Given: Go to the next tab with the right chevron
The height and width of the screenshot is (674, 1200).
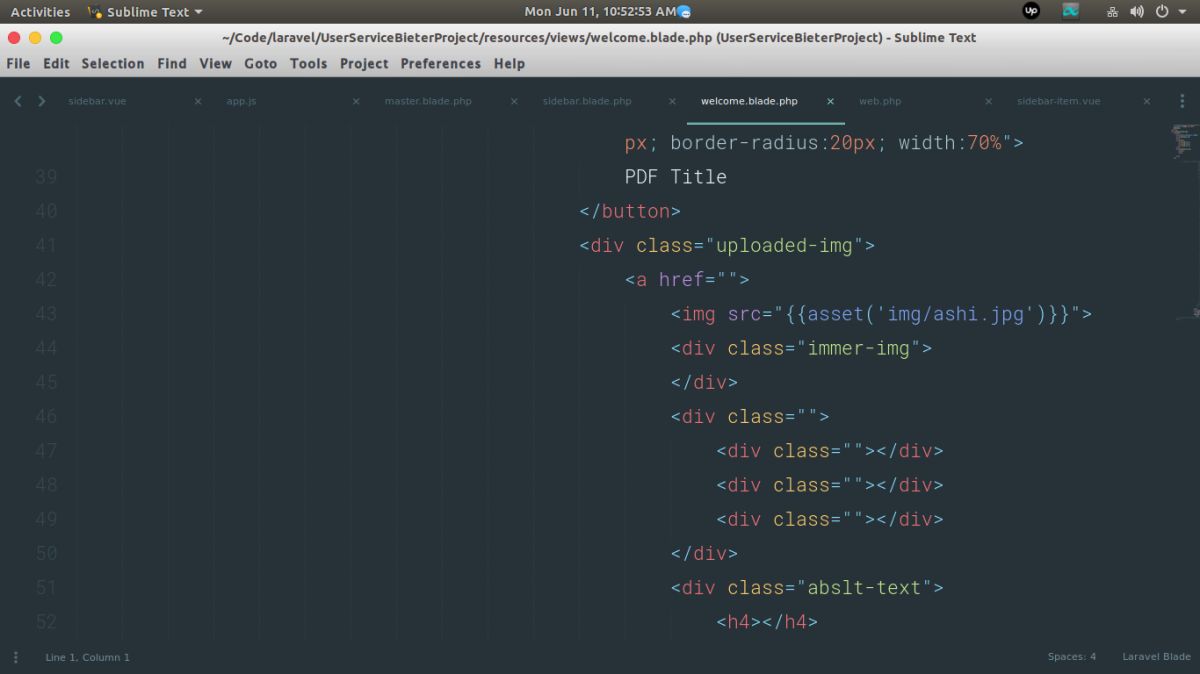Looking at the screenshot, I should (42, 101).
